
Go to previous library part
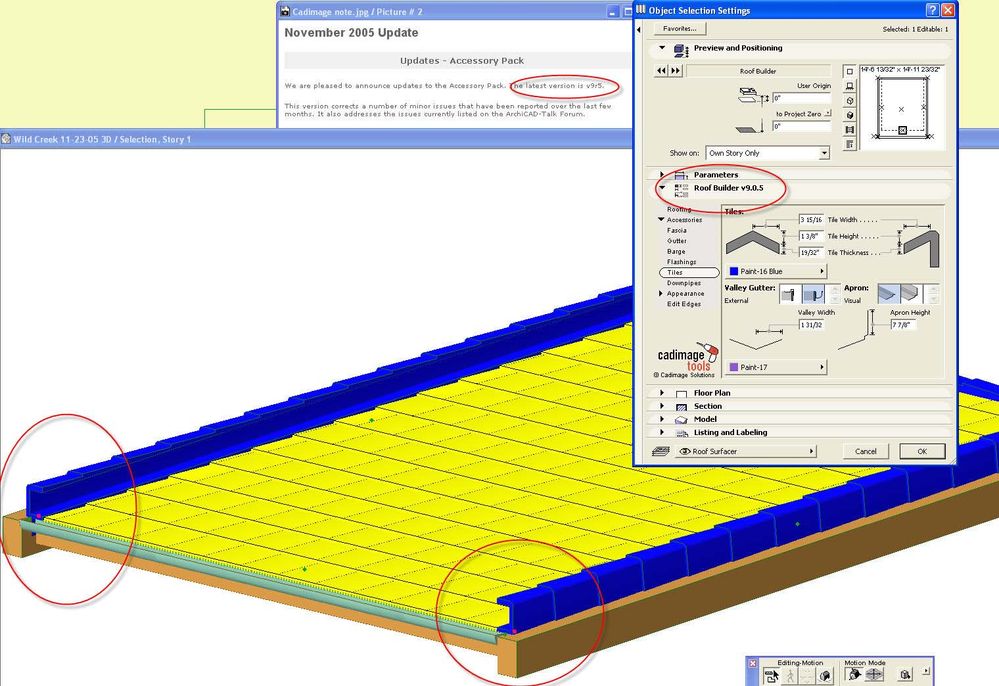click(661, 71)
